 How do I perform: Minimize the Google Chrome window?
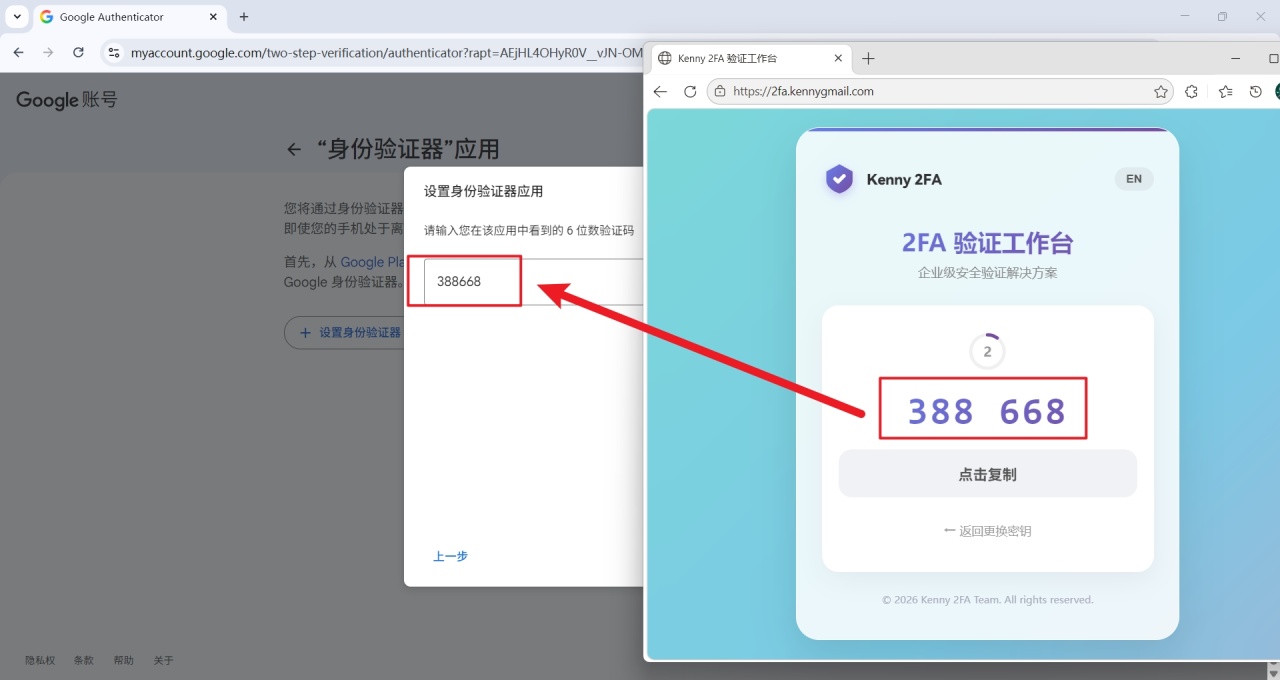pyautogui.click(x=1185, y=16)
